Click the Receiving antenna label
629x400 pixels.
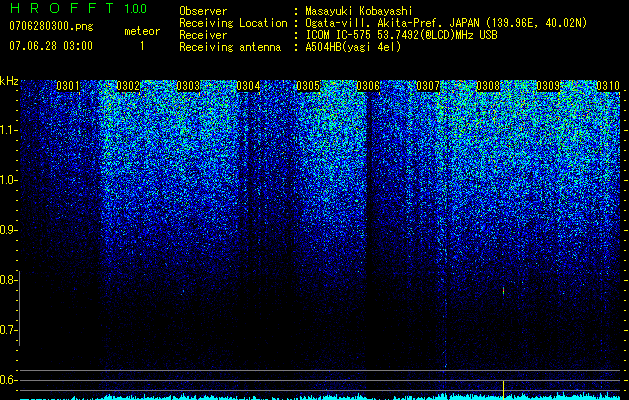pos(230,47)
